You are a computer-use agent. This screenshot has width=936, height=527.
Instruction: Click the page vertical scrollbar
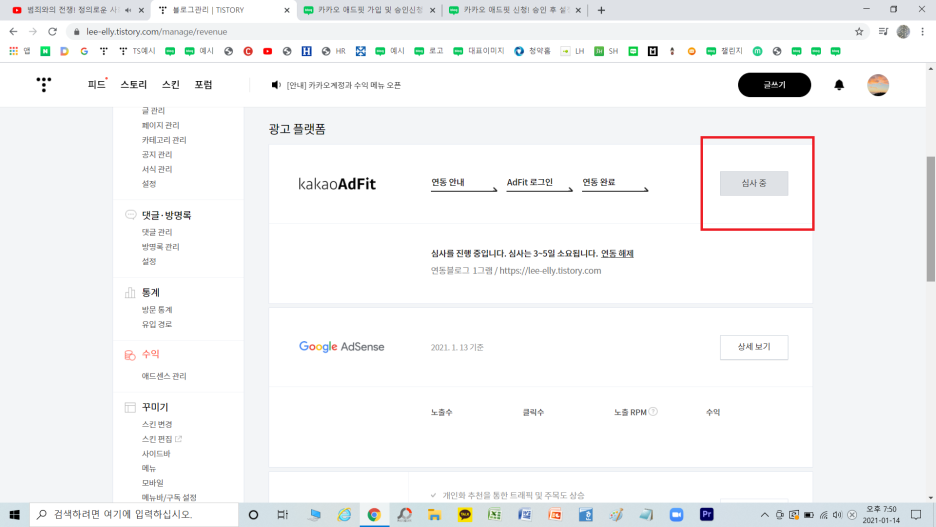click(931, 220)
